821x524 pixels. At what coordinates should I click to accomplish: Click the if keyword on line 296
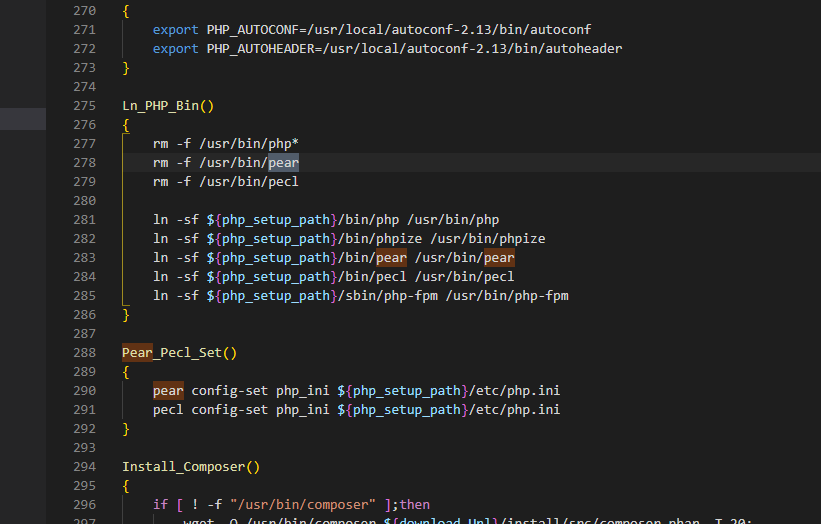(160, 504)
